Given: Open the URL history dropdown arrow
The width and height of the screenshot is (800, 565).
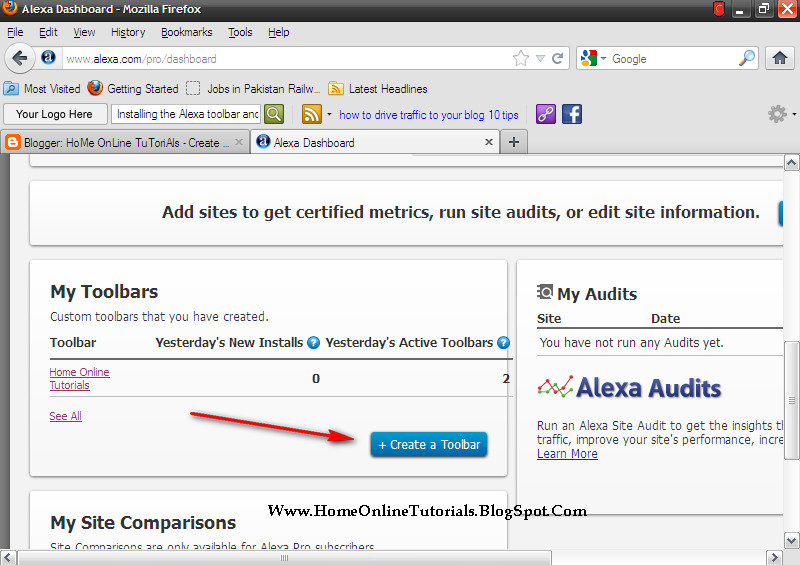Looking at the screenshot, I should pyautogui.click(x=540, y=59).
